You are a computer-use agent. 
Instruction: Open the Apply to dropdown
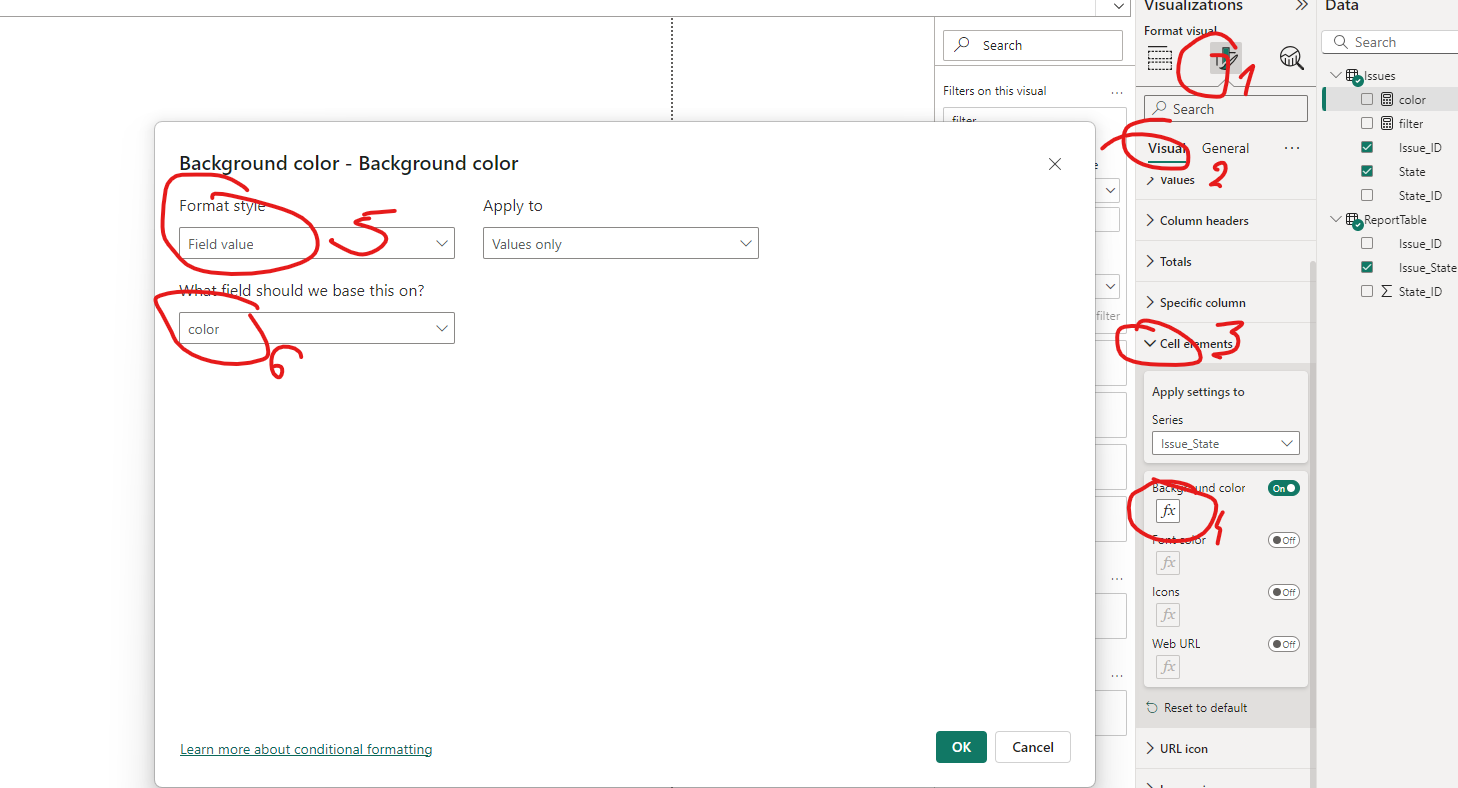point(621,243)
